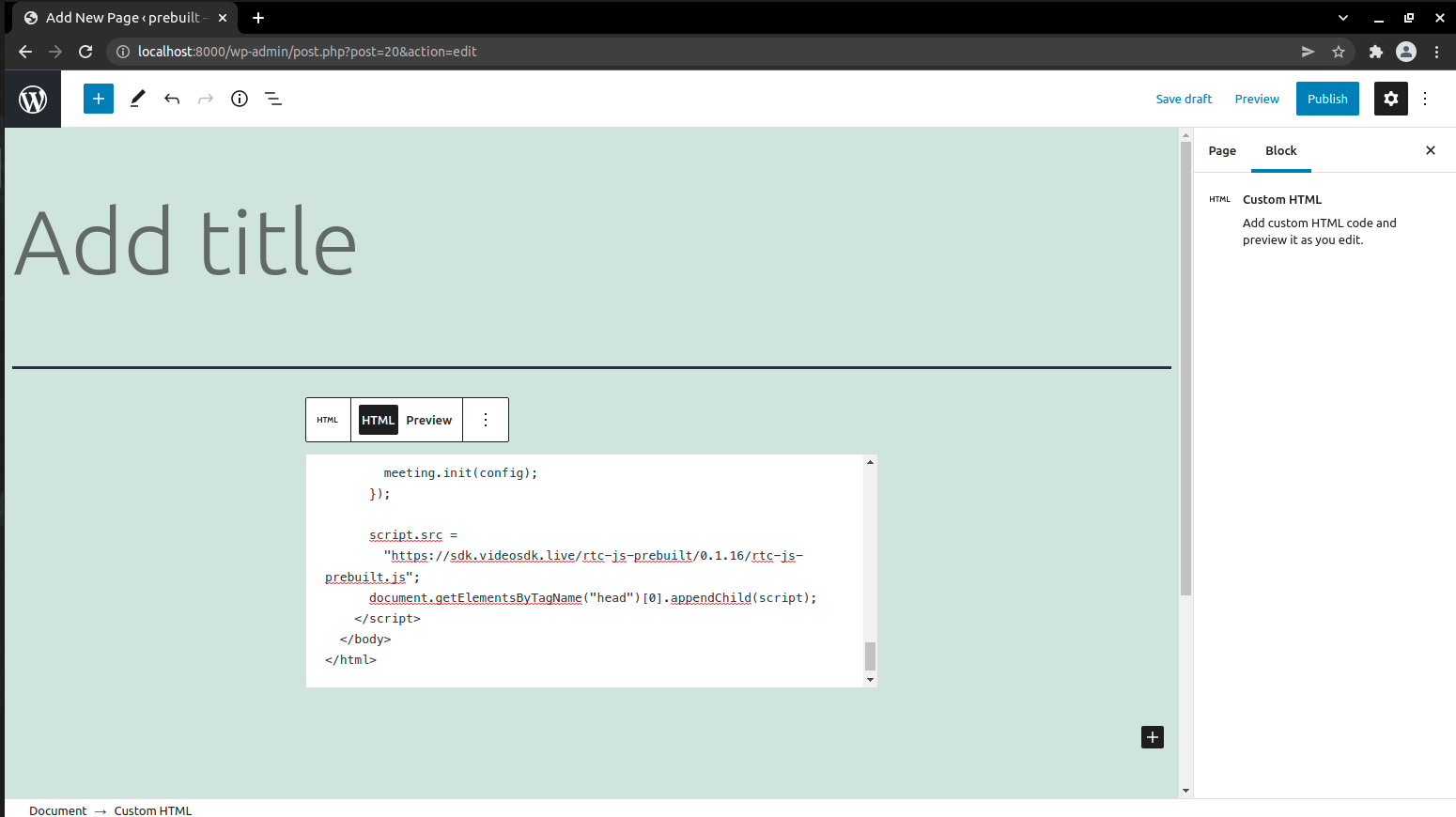Select Custom HTML in the breadcrumb
Image resolution: width=1456 pixels, height=817 pixels.
pos(153,810)
